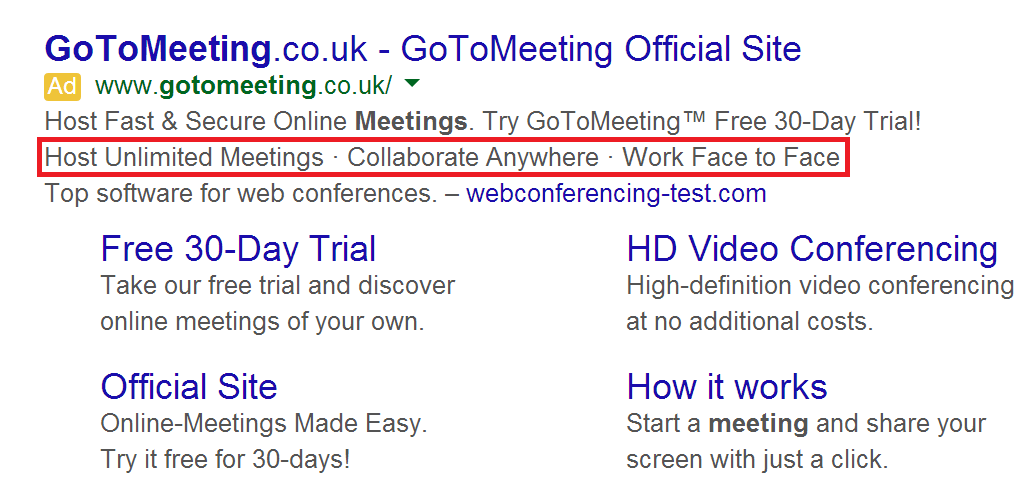1033x499 pixels.
Task: Click the 'Try it free for 30-days!' line
Action: (x=225, y=460)
